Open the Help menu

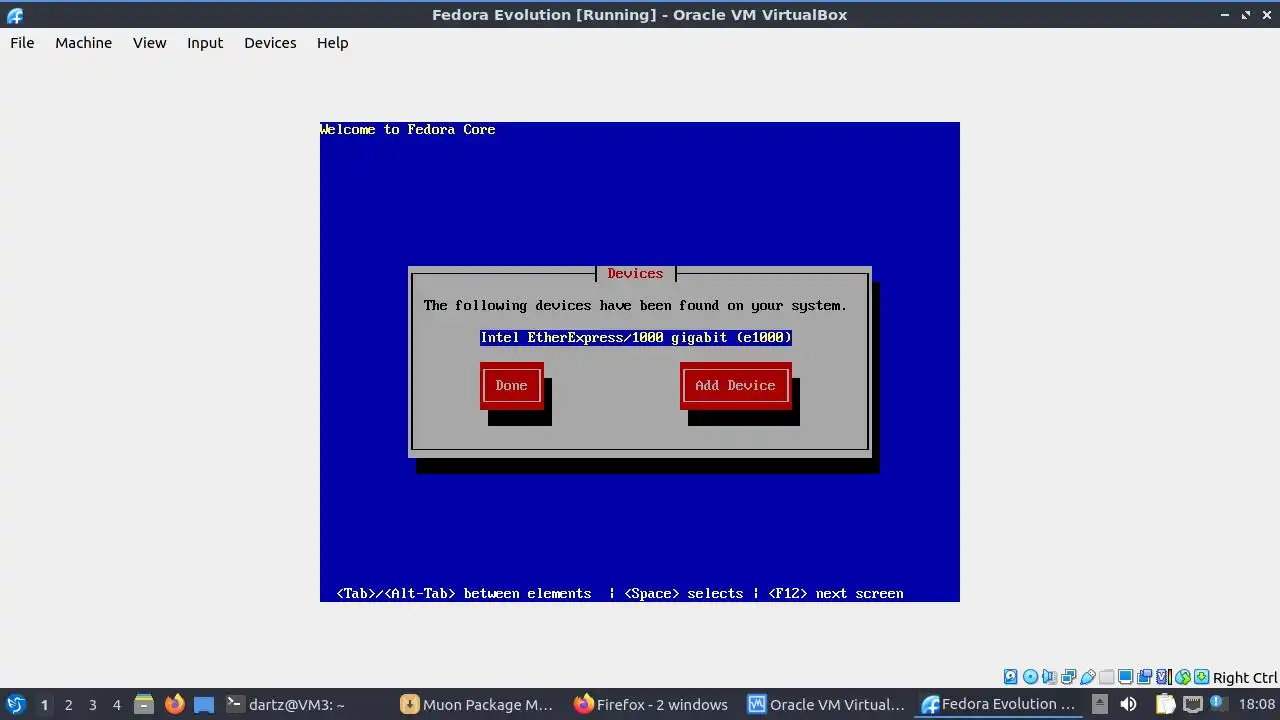[332, 42]
